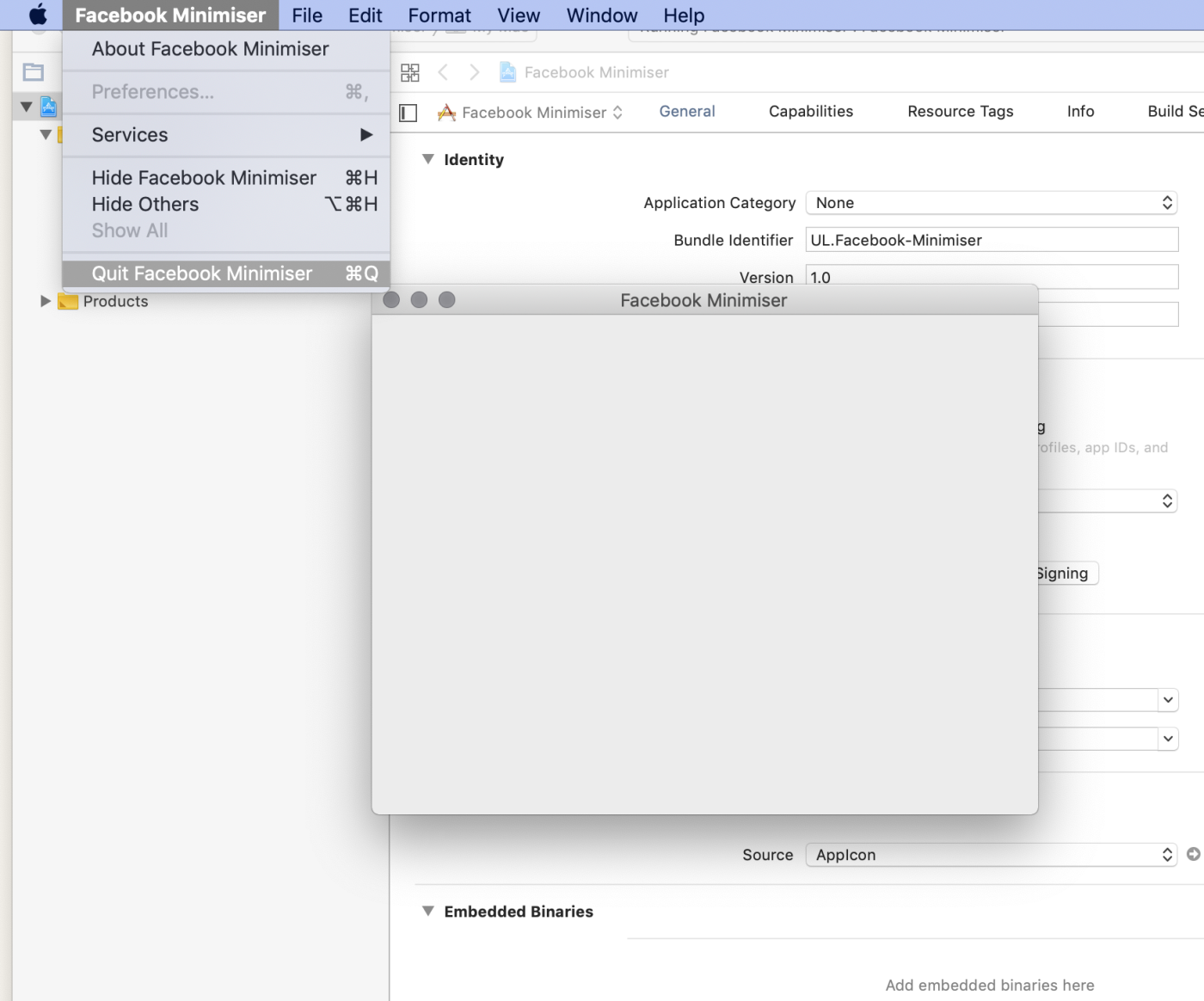The height and width of the screenshot is (1001, 1204).
Task: Click the arrow next to AppIcon source
Action: [1194, 854]
